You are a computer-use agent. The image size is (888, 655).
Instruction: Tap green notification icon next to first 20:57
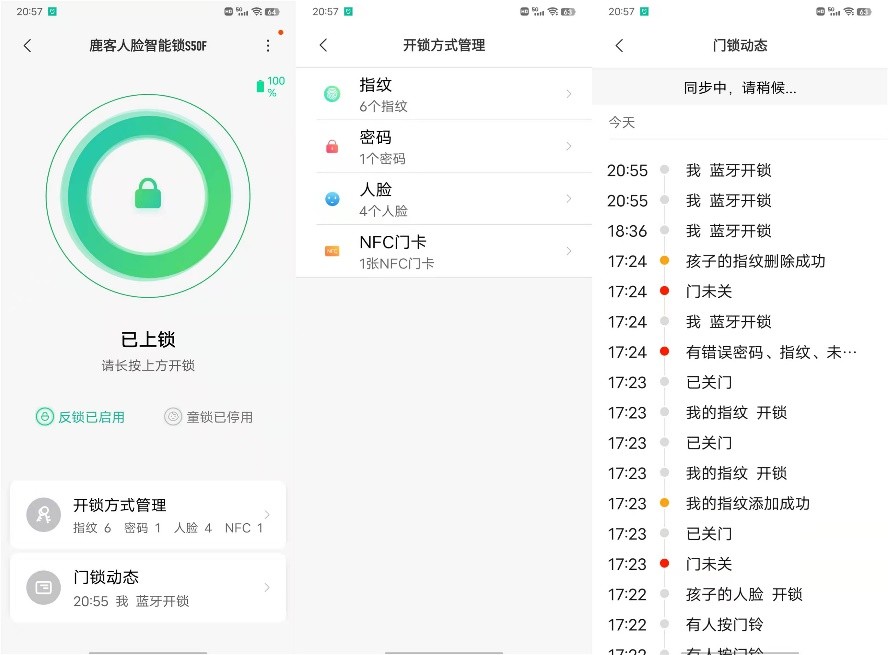pyautogui.click(x=52, y=11)
